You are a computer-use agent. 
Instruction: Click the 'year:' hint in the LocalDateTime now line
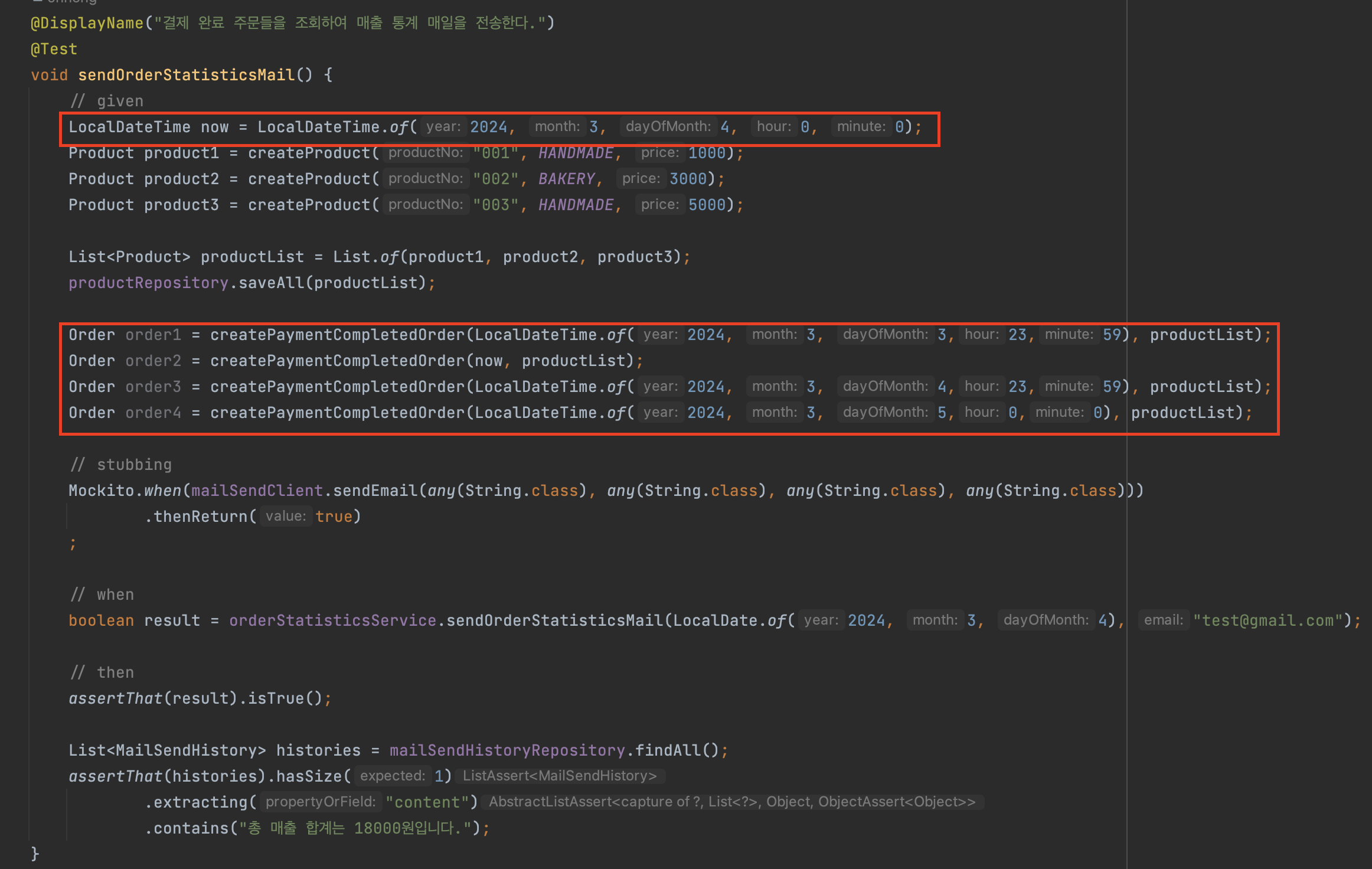coord(443,127)
